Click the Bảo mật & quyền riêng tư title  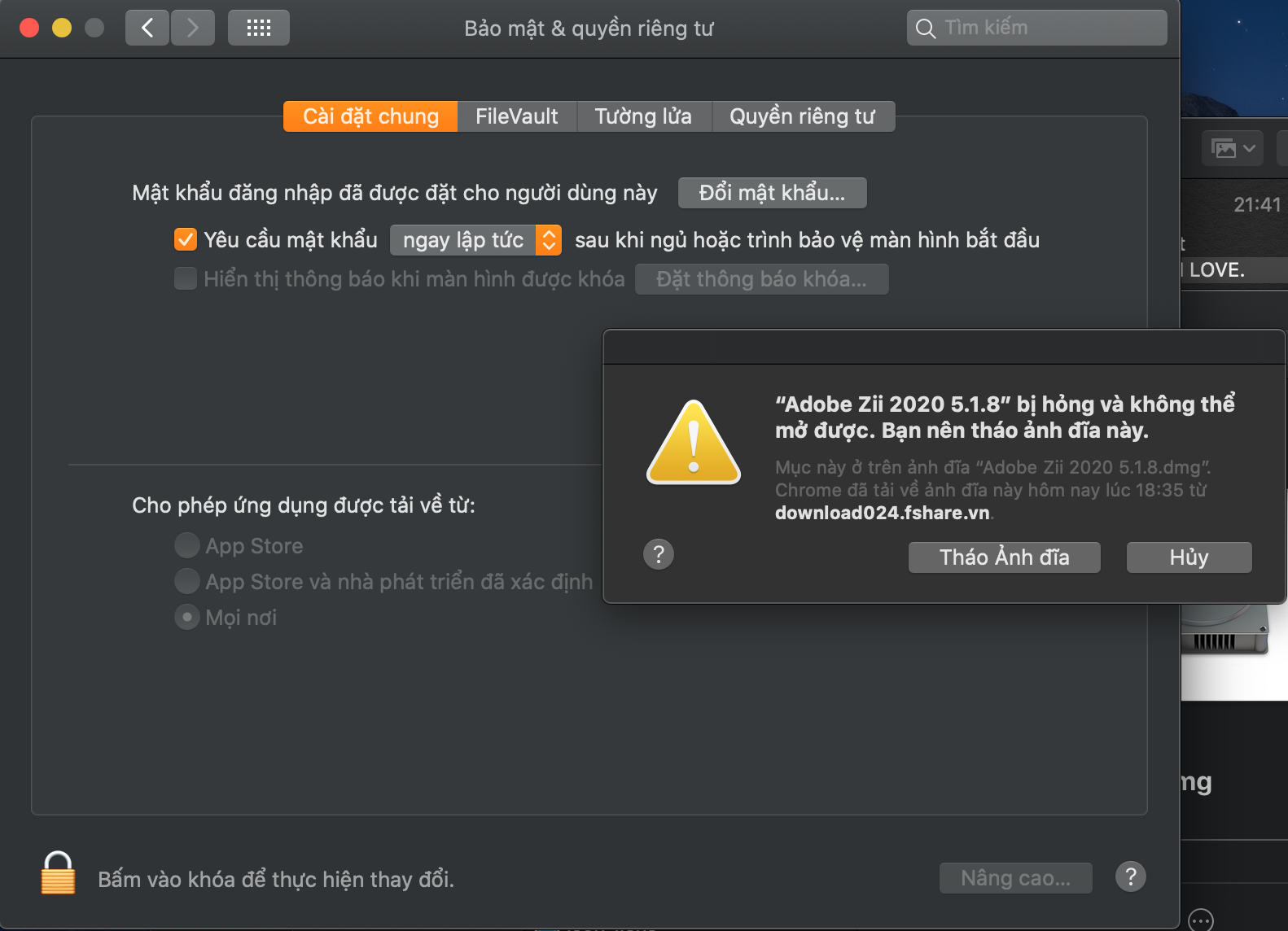589,28
